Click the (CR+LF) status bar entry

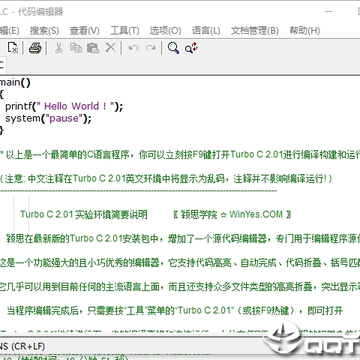(28, 347)
